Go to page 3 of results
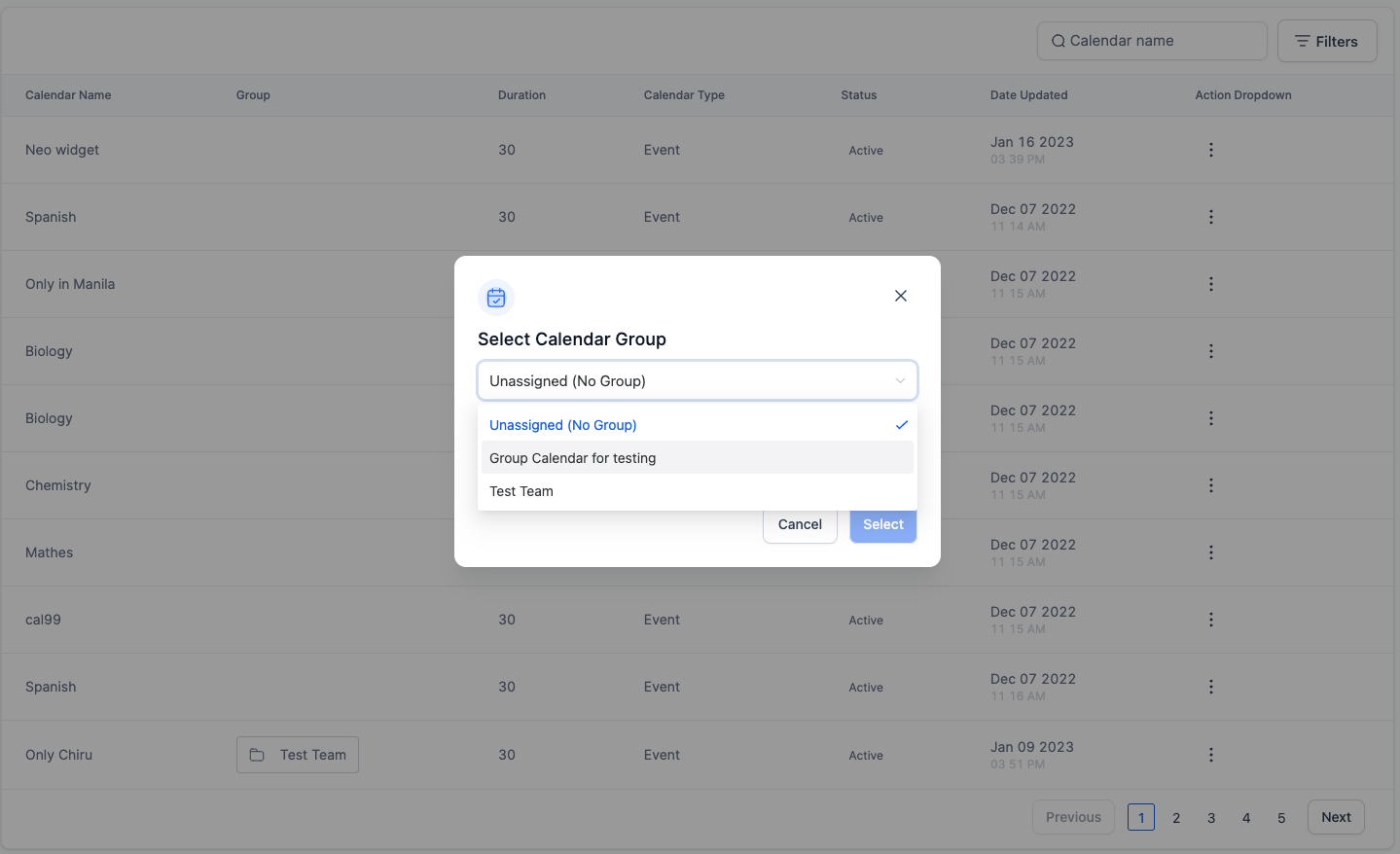The height and width of the screenshot is (854, 1400). click(x=1211, y=818)
